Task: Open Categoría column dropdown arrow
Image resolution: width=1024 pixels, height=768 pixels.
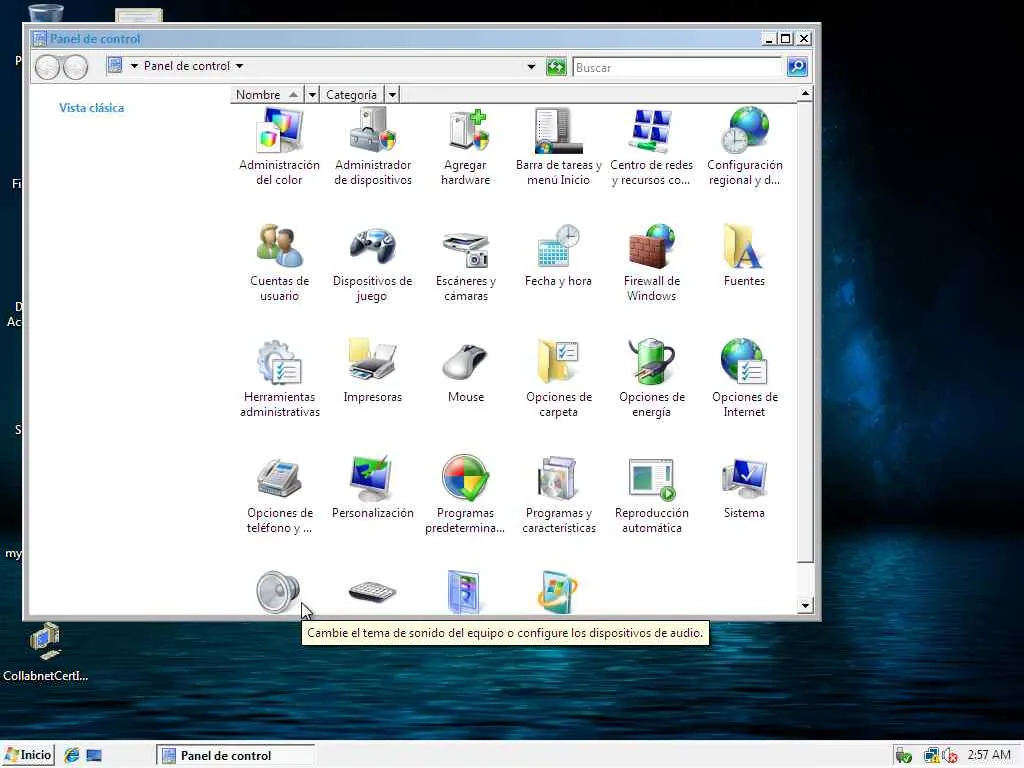Action: coord(392,95)
